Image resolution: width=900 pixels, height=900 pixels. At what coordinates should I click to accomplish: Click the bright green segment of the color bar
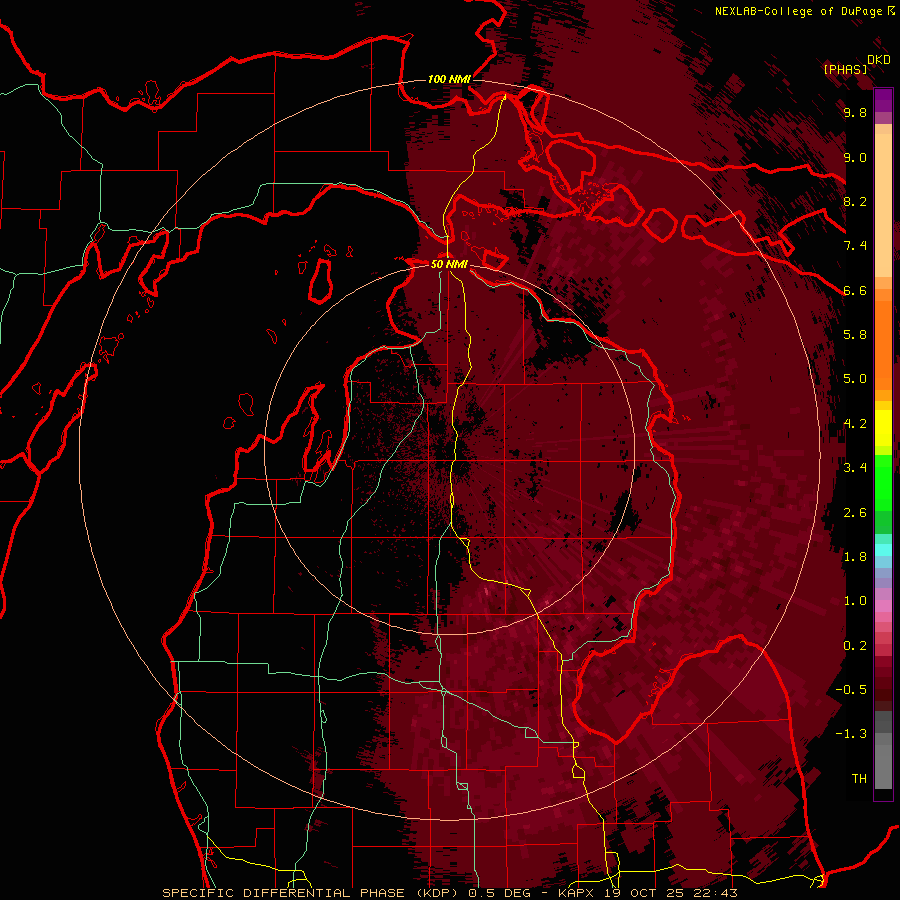883,482
